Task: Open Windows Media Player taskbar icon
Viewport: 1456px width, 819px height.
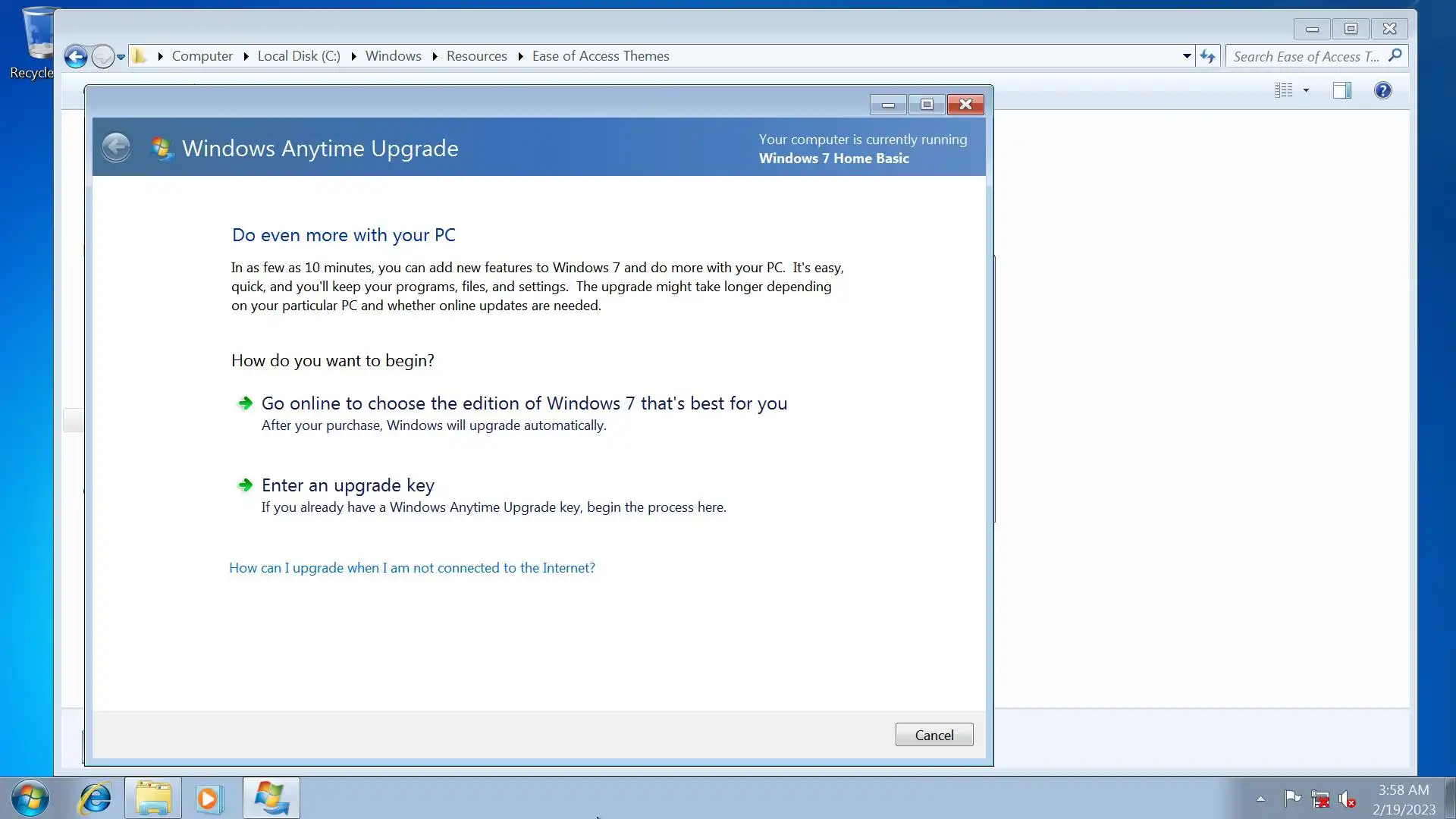Action: tap(209, 799)
